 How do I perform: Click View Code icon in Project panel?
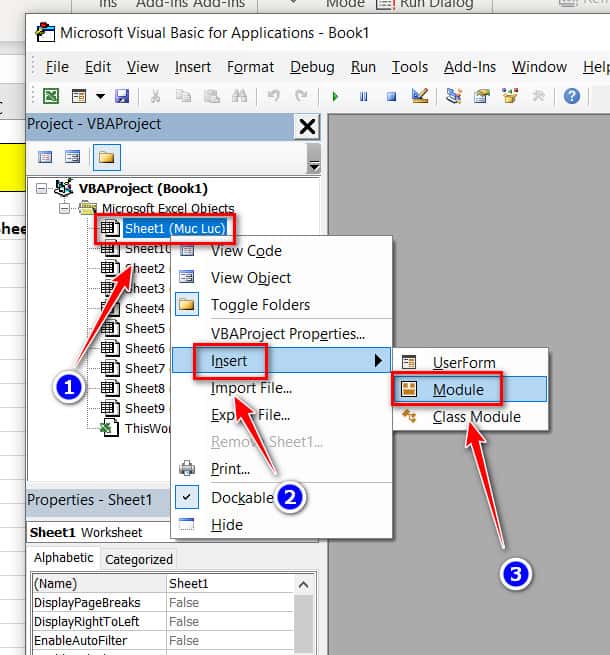(x=45, y=157)
